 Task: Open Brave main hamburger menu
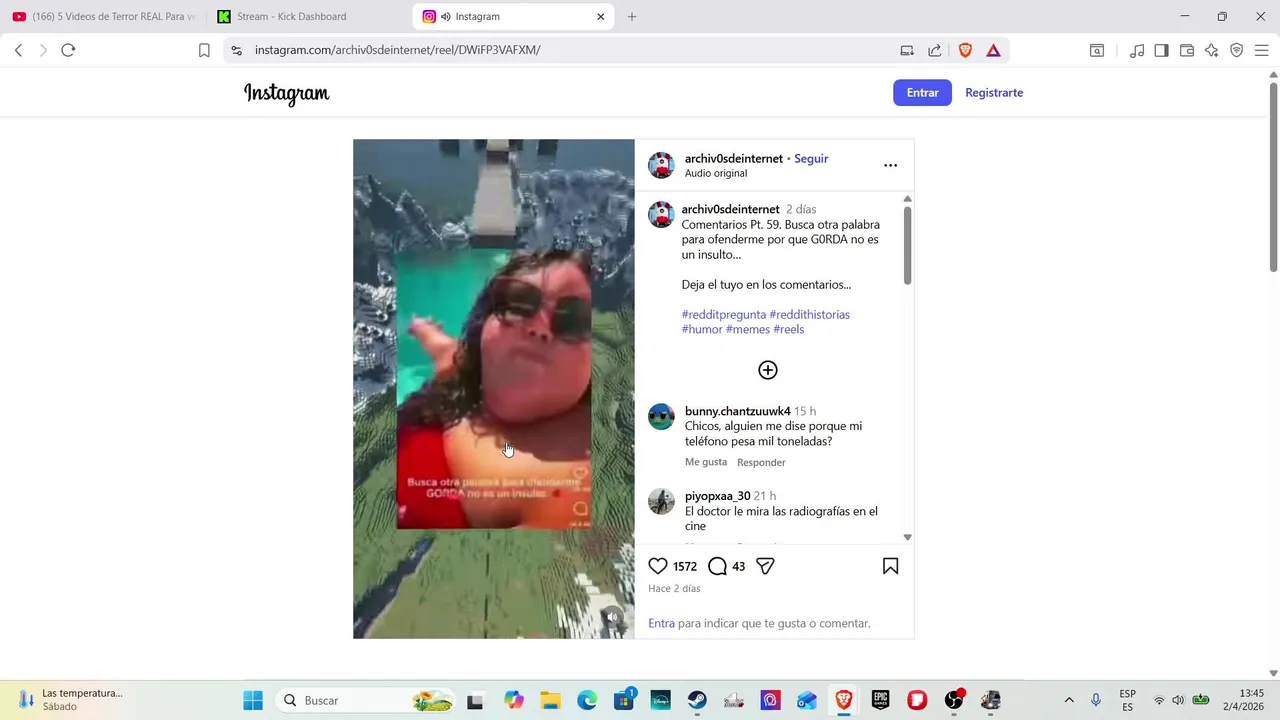pyautogui.click(x=1262, y=50)
